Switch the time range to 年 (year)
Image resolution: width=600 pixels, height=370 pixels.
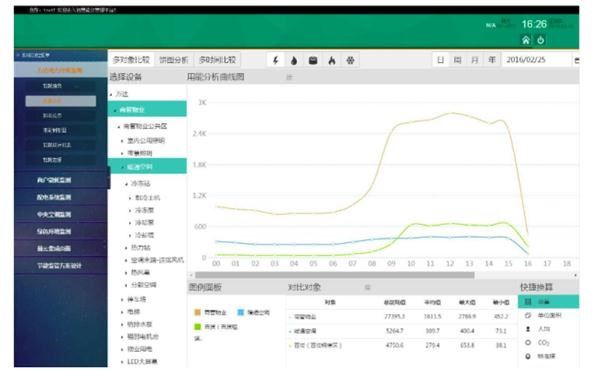(x=492, y=60)
